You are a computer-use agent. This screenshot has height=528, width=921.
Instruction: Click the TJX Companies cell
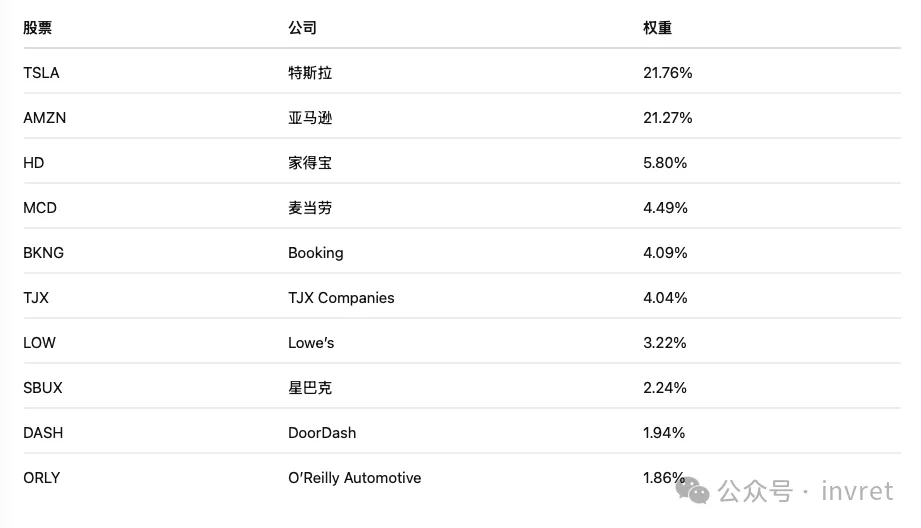pyautogui.click(x=341, y=298)
